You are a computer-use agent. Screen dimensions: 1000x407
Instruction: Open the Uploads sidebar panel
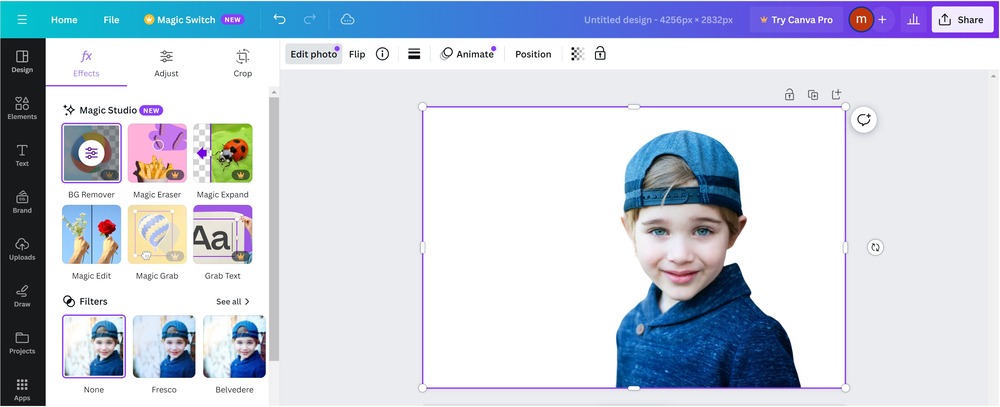22,248
